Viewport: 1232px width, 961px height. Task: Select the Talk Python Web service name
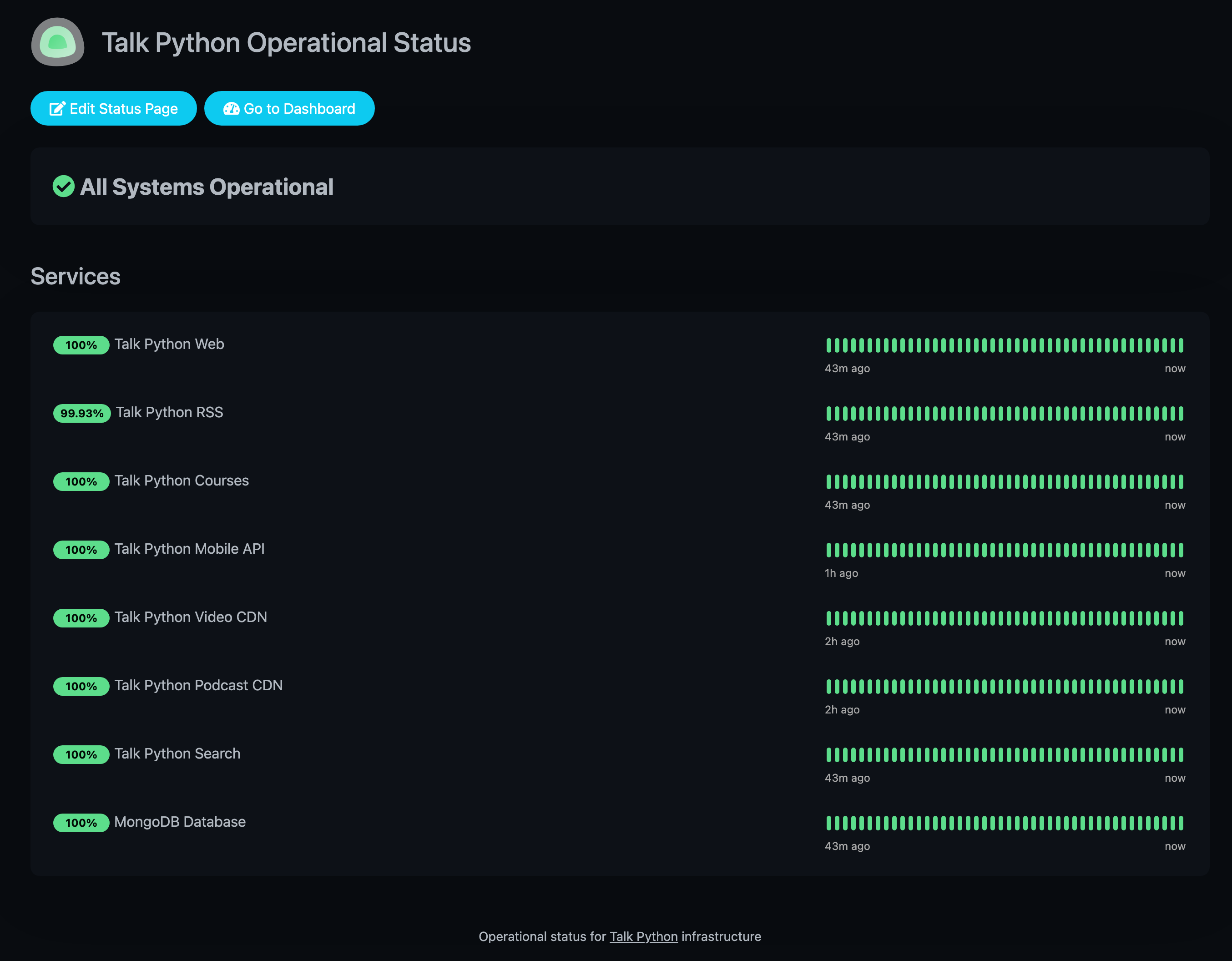[x=169, y=344]
